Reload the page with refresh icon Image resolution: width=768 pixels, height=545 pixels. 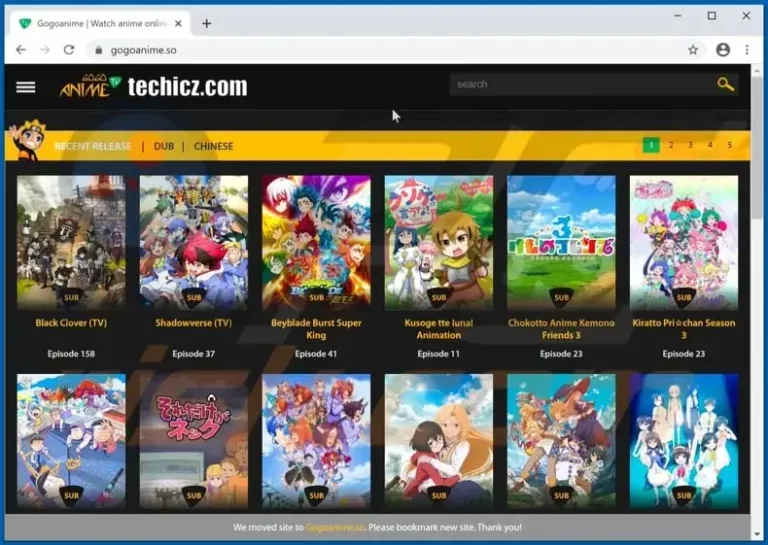pyautogui.click(x=69, y=50)
